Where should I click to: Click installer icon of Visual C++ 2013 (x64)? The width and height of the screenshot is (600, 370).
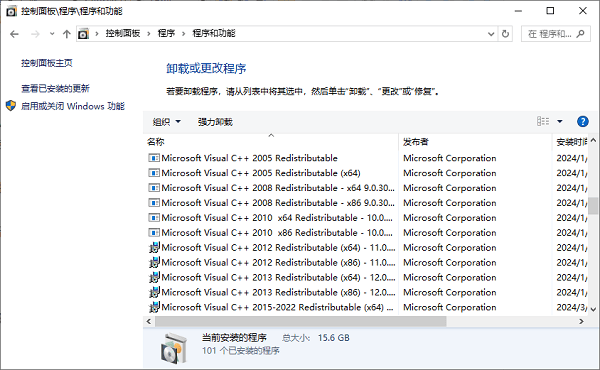[154, 277]
